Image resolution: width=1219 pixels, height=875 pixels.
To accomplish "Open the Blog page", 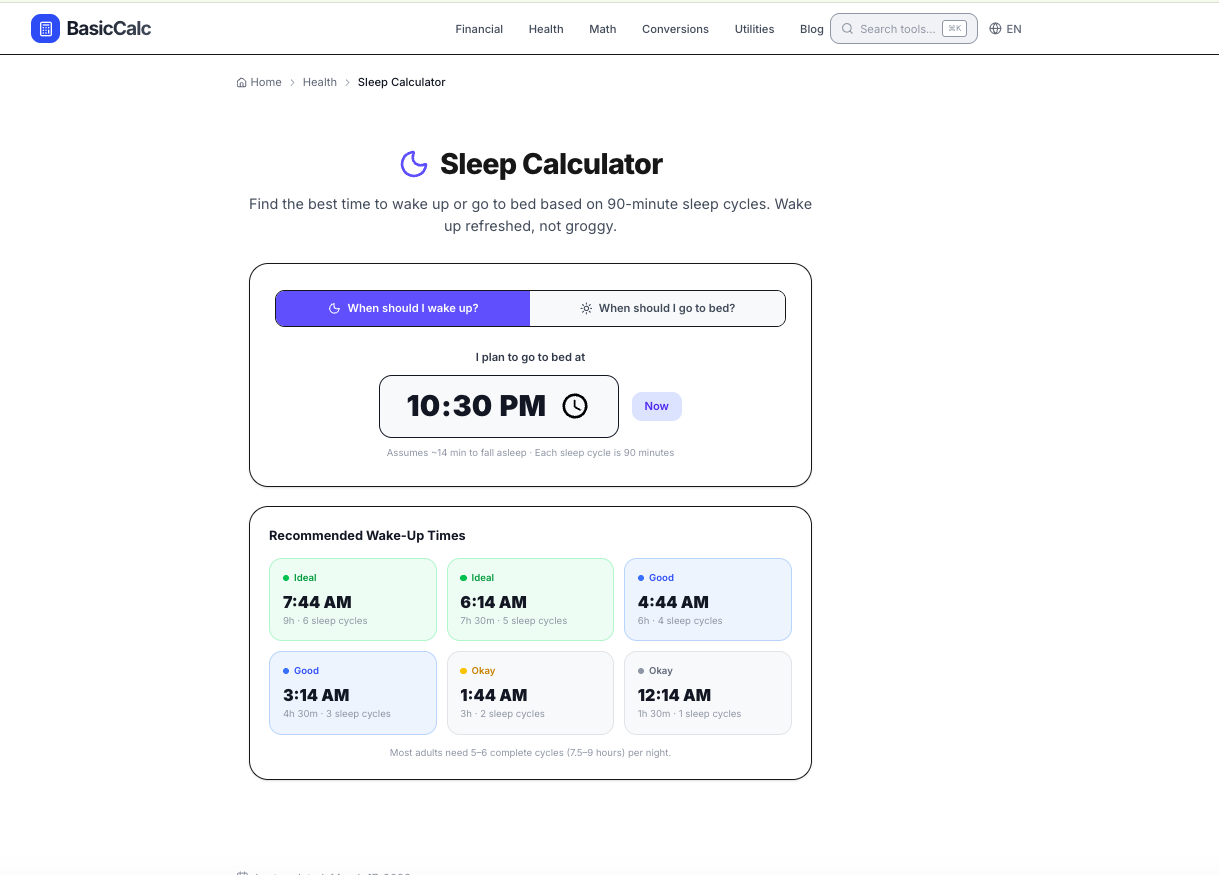I will point(811,29).
